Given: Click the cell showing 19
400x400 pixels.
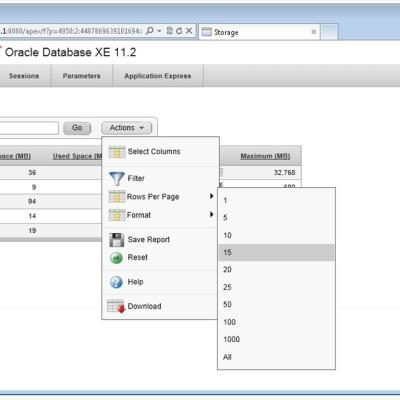Looking at the screenshot, I should [32, 231].
